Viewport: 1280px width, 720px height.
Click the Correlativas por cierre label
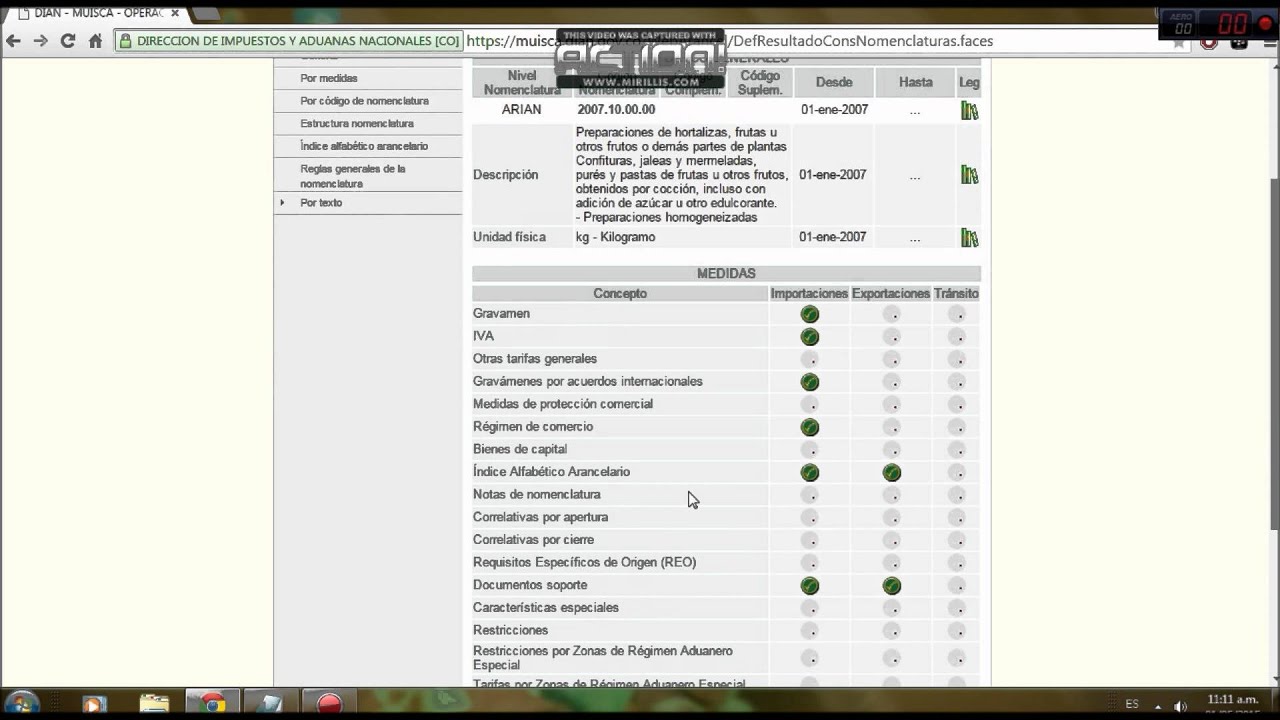(533, 540)
